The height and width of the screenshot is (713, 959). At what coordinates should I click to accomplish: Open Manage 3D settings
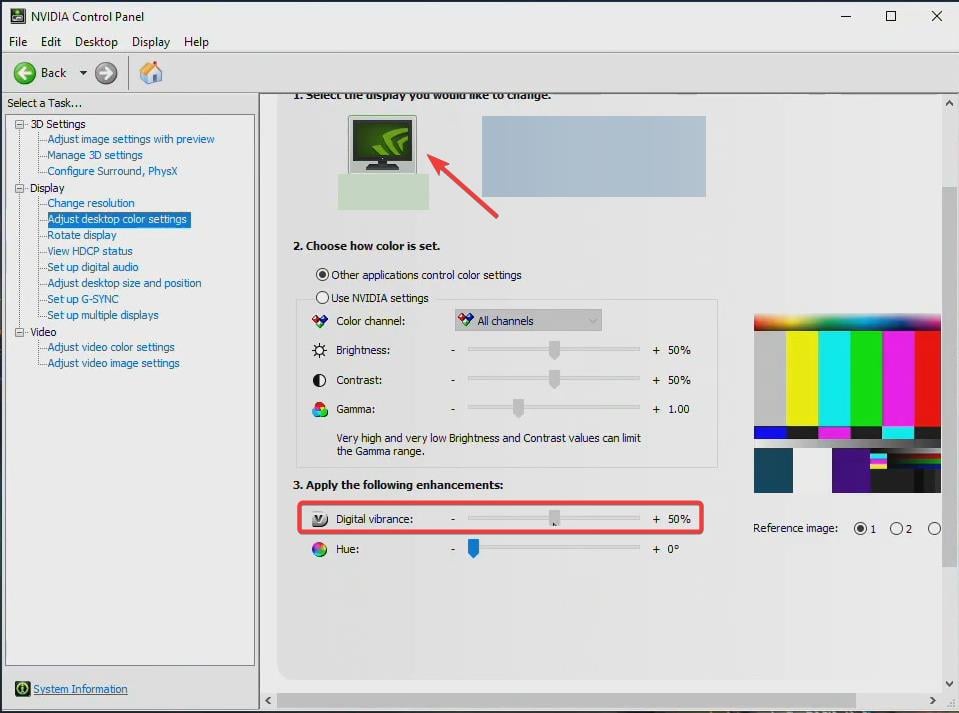(95, 155)
